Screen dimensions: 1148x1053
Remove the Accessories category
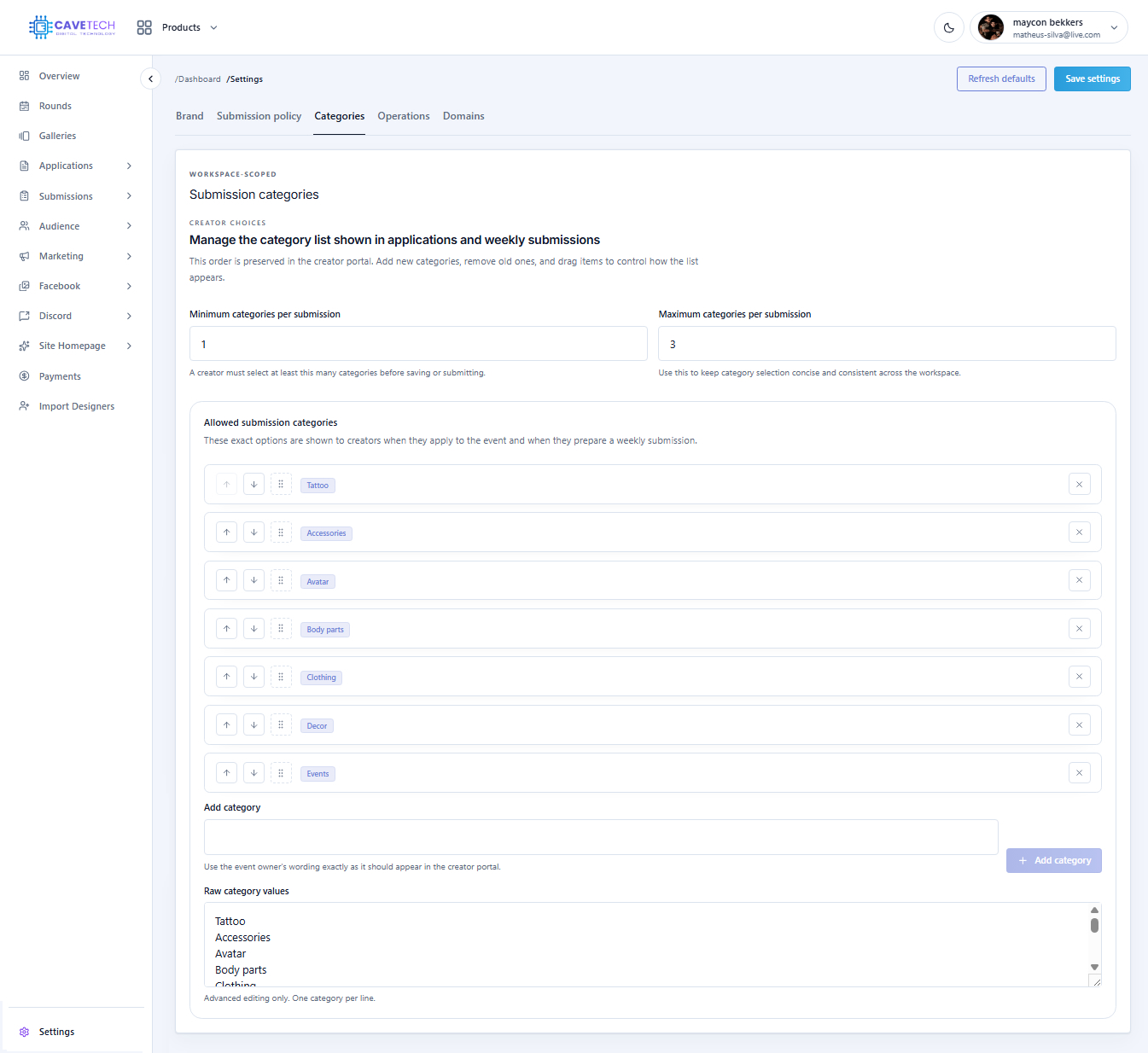click(1079, 532)
